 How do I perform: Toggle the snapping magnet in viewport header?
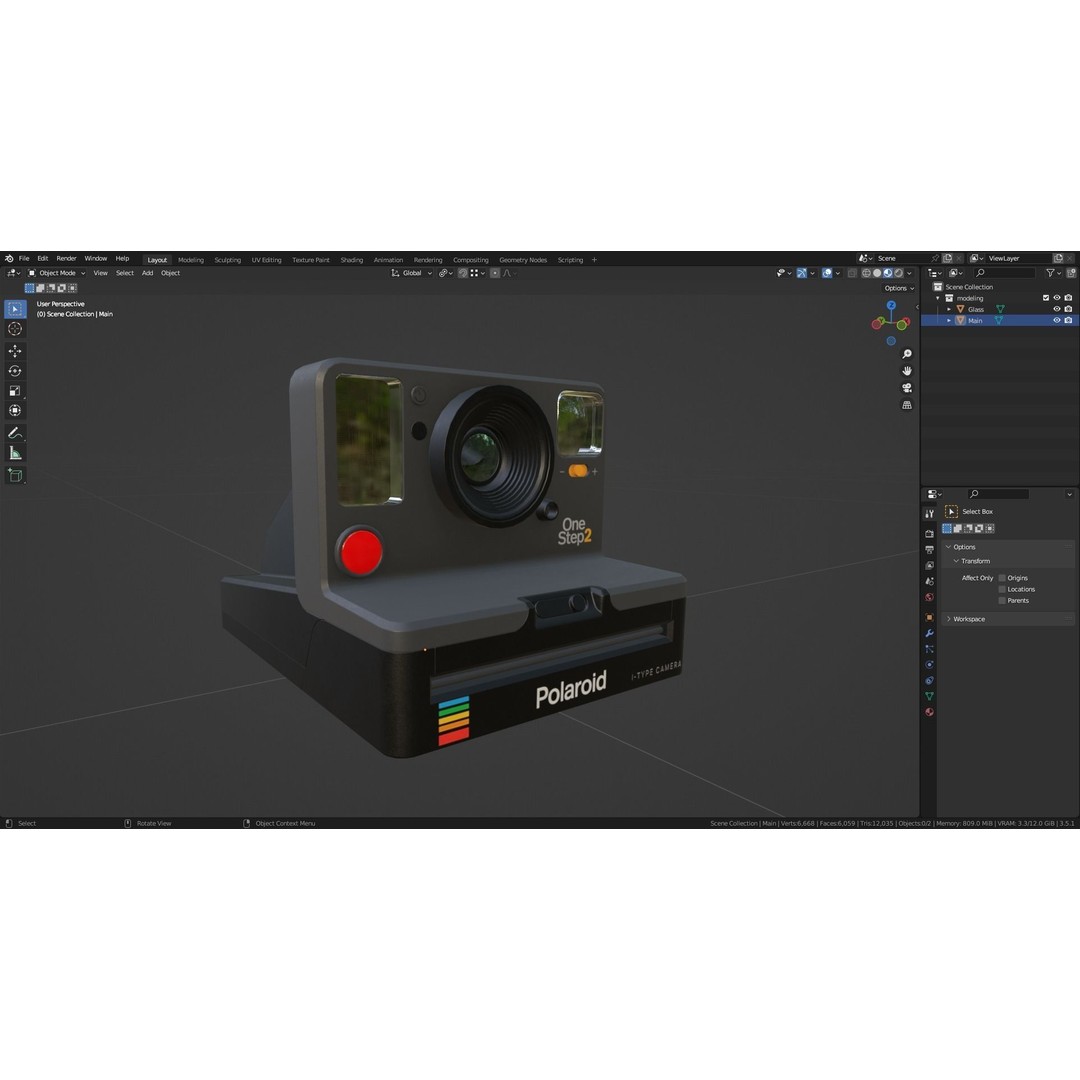463,273
